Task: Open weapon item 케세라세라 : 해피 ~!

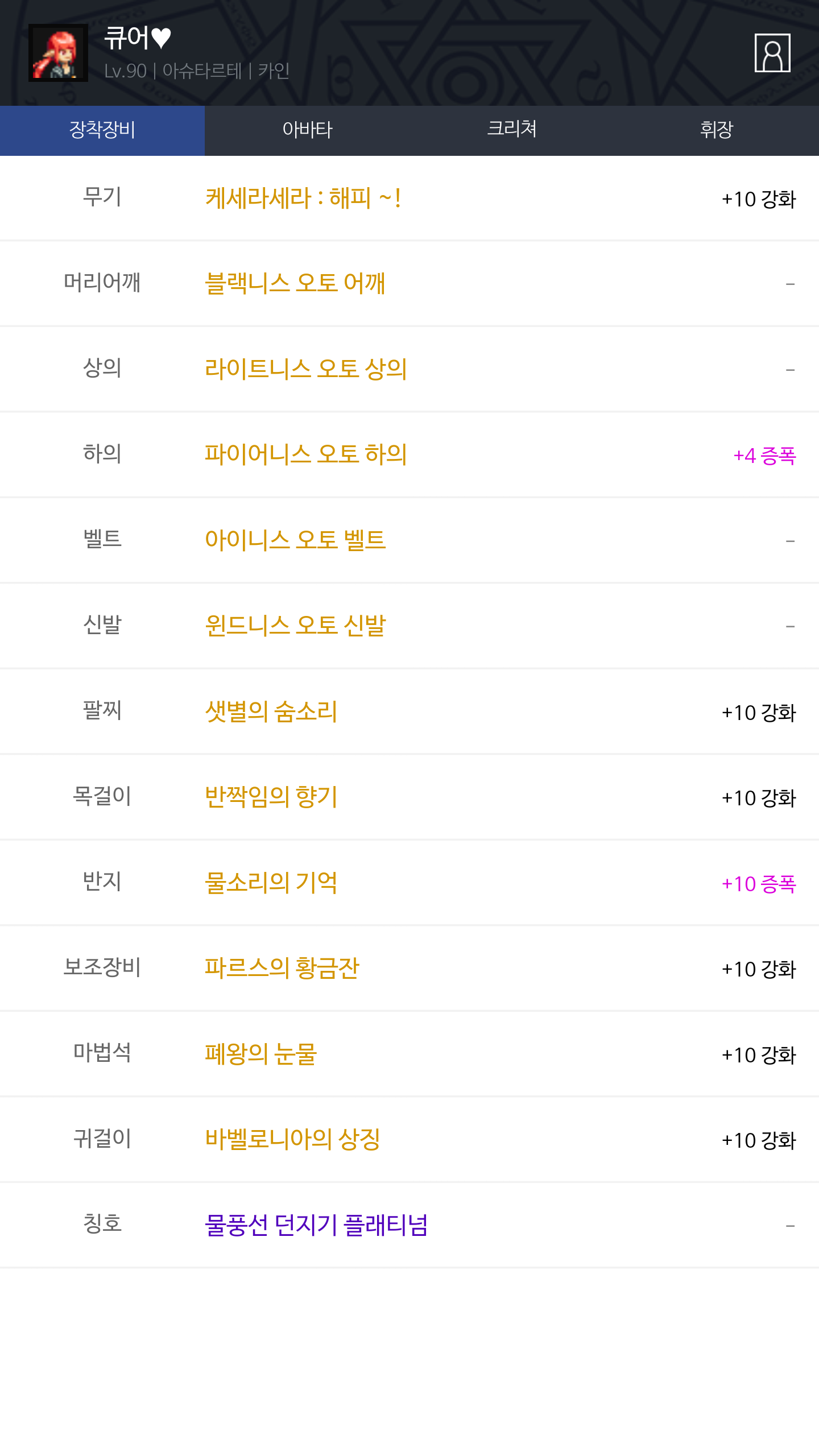Action: click(303, 198)
